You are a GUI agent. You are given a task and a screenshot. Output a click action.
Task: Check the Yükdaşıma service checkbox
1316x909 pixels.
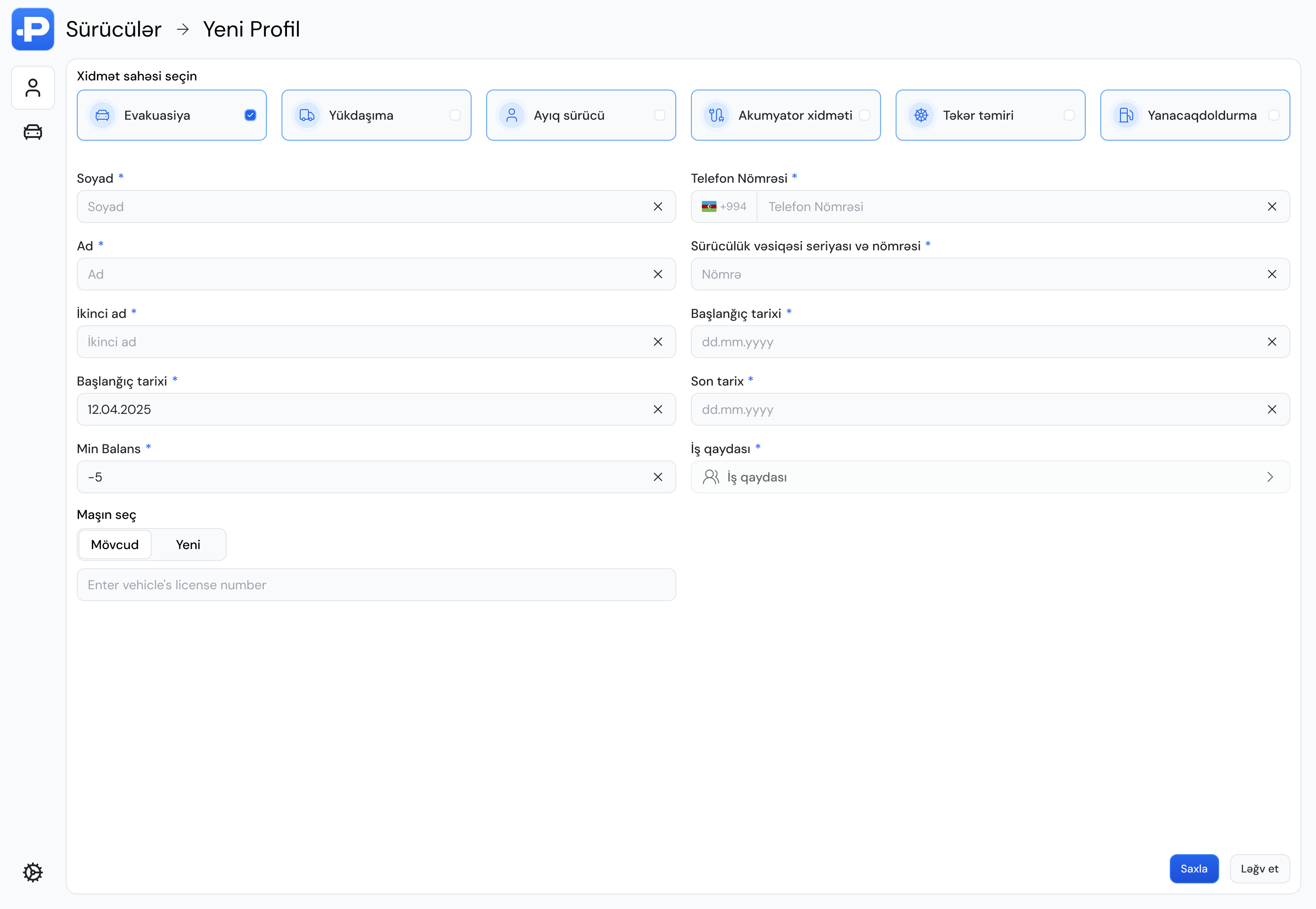coord(455,115)
